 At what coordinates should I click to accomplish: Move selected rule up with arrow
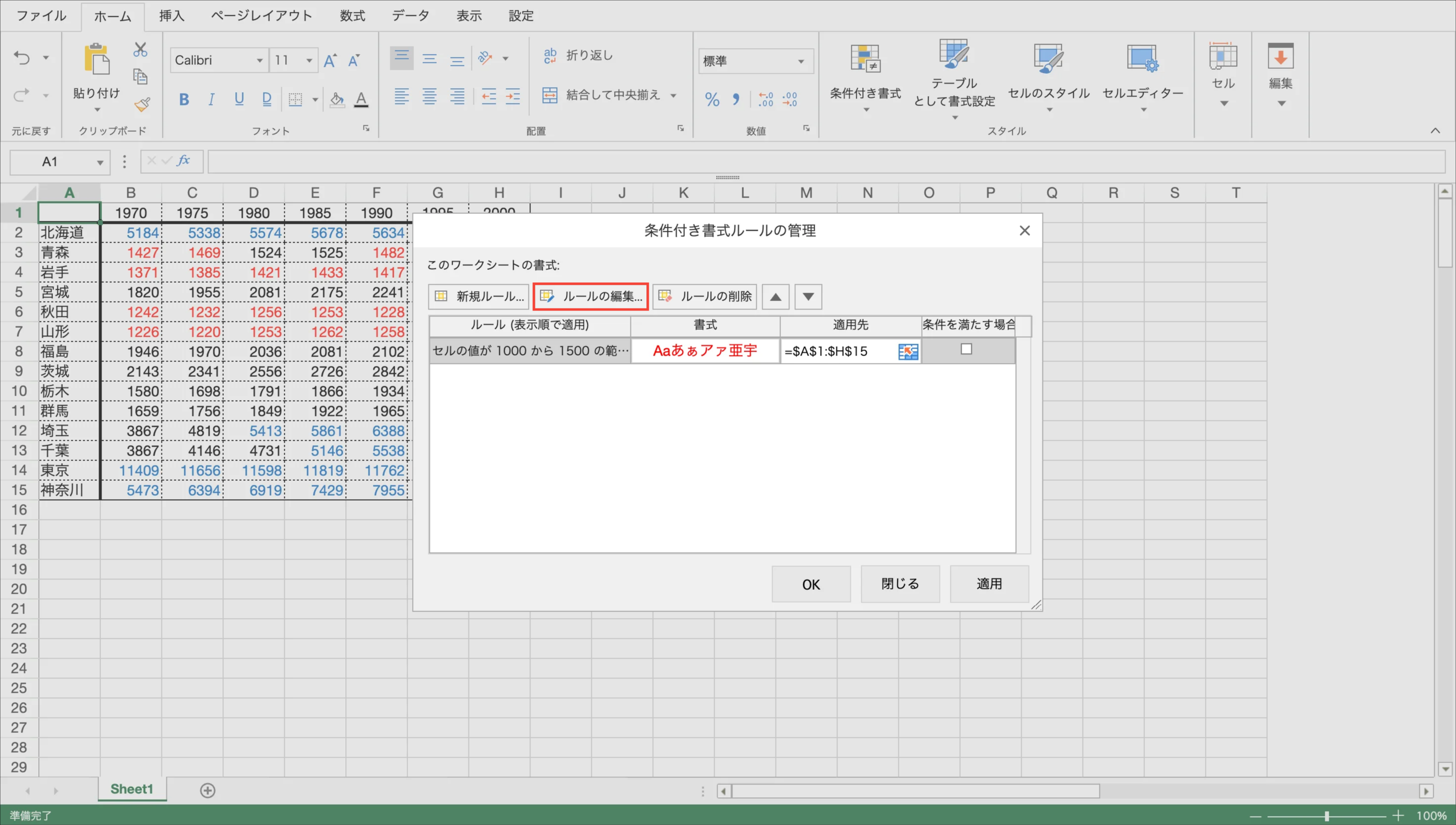[775, 297]
